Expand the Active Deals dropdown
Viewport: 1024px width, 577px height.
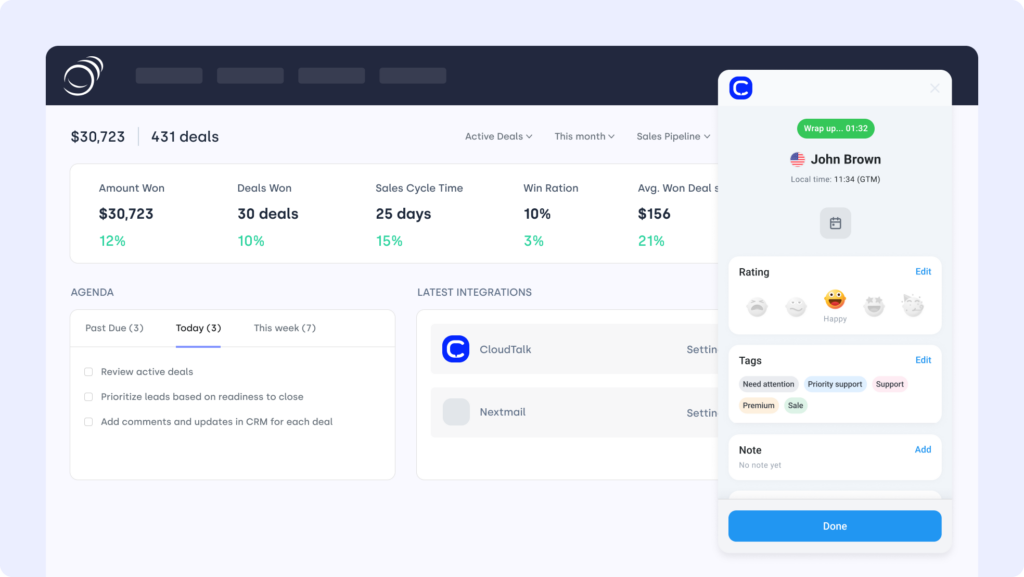498,136
